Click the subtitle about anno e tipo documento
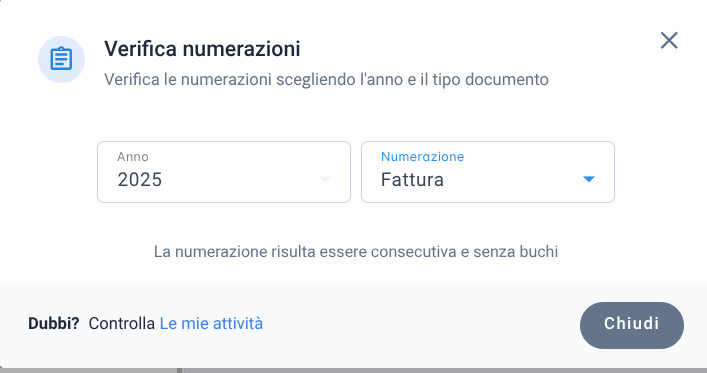707x373 pixels. click(x=326, y=79)
